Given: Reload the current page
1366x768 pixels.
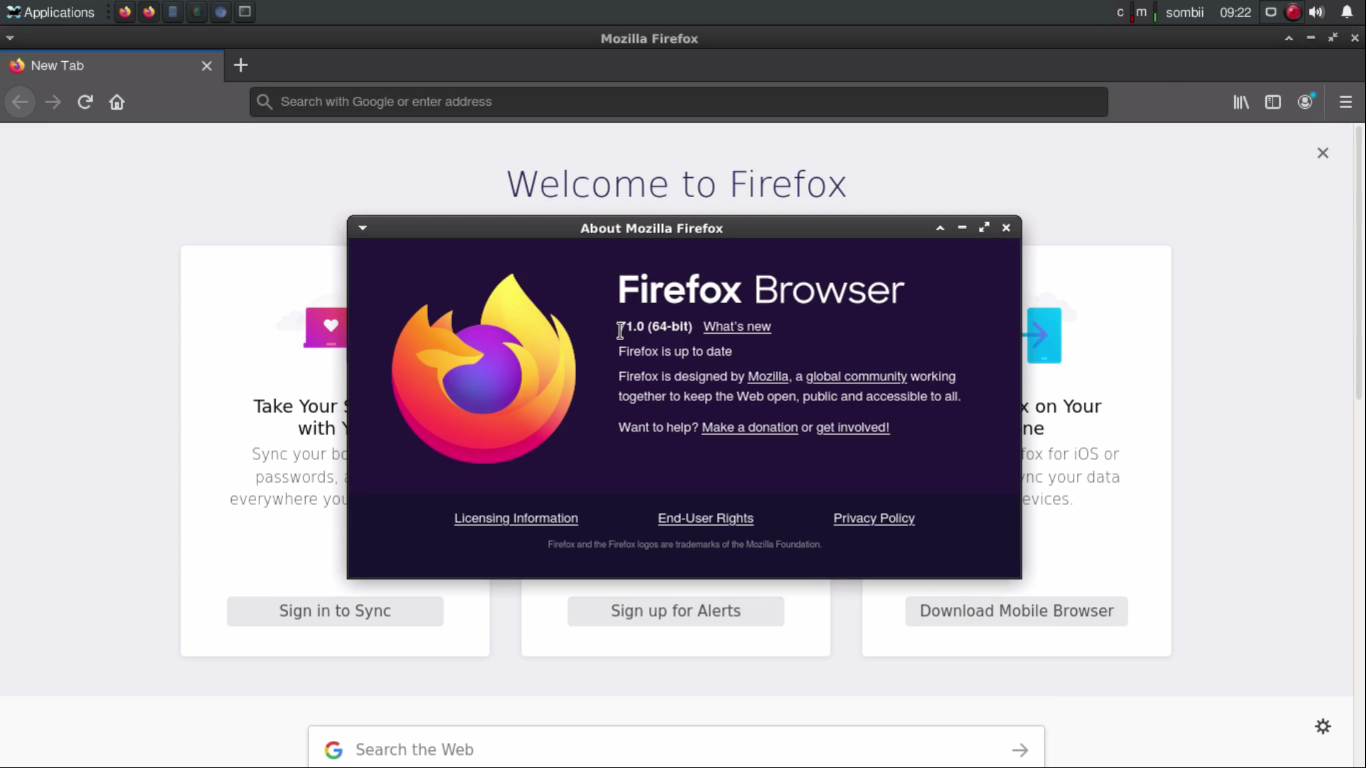Looking at the screenshot, I should [85, 101].
